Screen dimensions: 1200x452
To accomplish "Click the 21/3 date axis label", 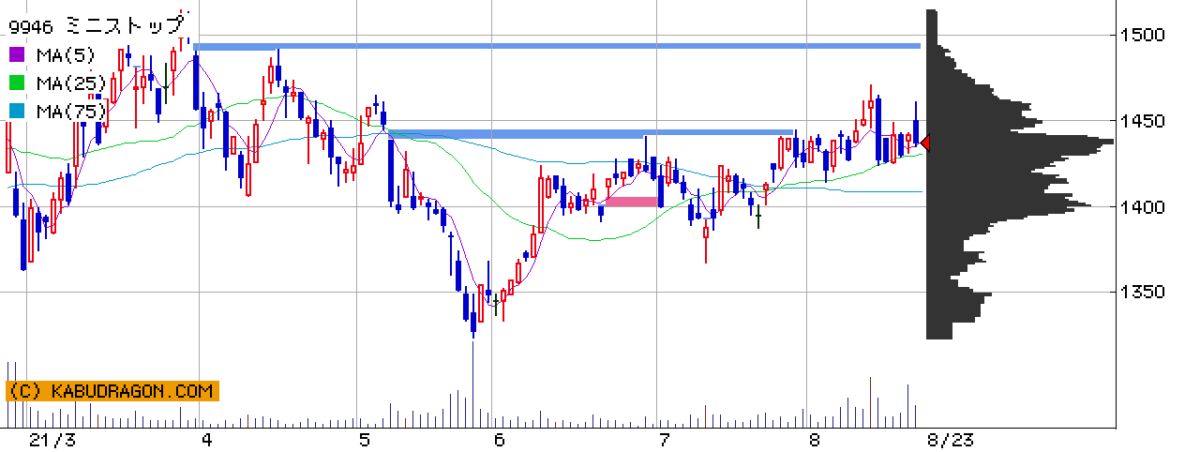I will 52,439.
